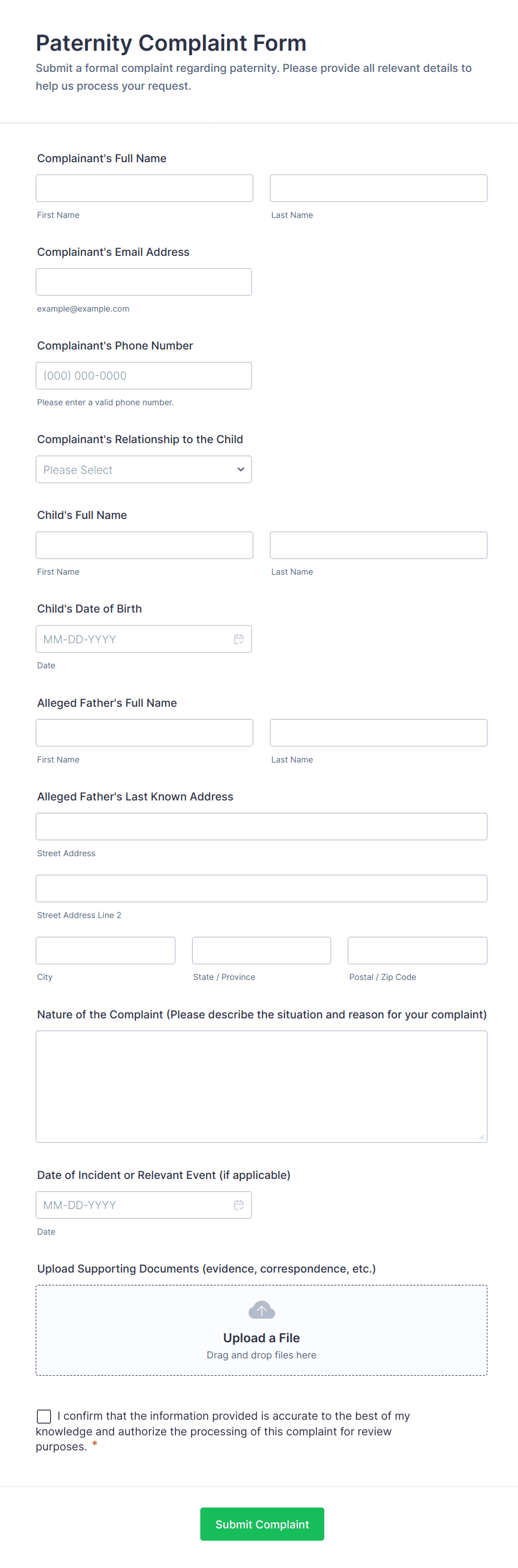Click the dropdown chevron arrow in Please Select
518x1568 pixels.
[241, 469]
